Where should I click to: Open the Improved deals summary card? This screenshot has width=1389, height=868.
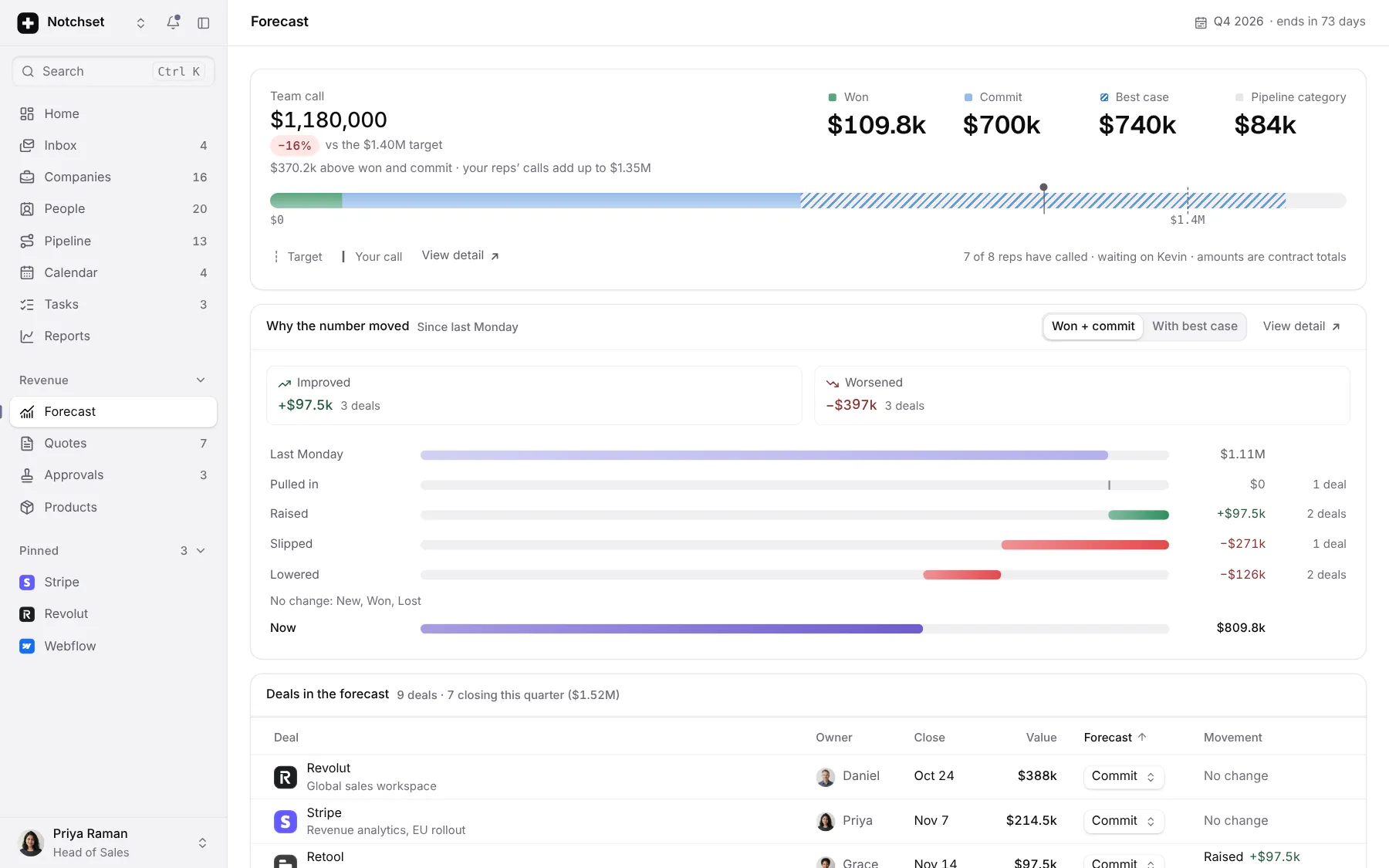click(x=534, y=395)
